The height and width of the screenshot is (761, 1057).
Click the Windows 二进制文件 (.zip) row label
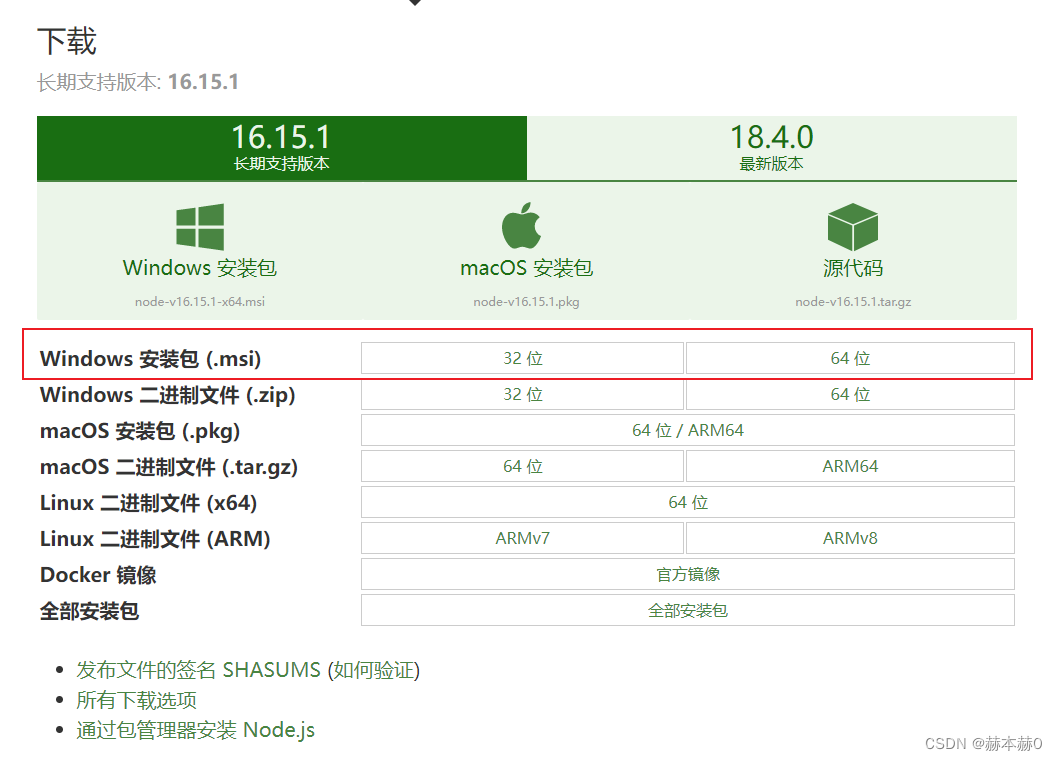click(168, 395)
